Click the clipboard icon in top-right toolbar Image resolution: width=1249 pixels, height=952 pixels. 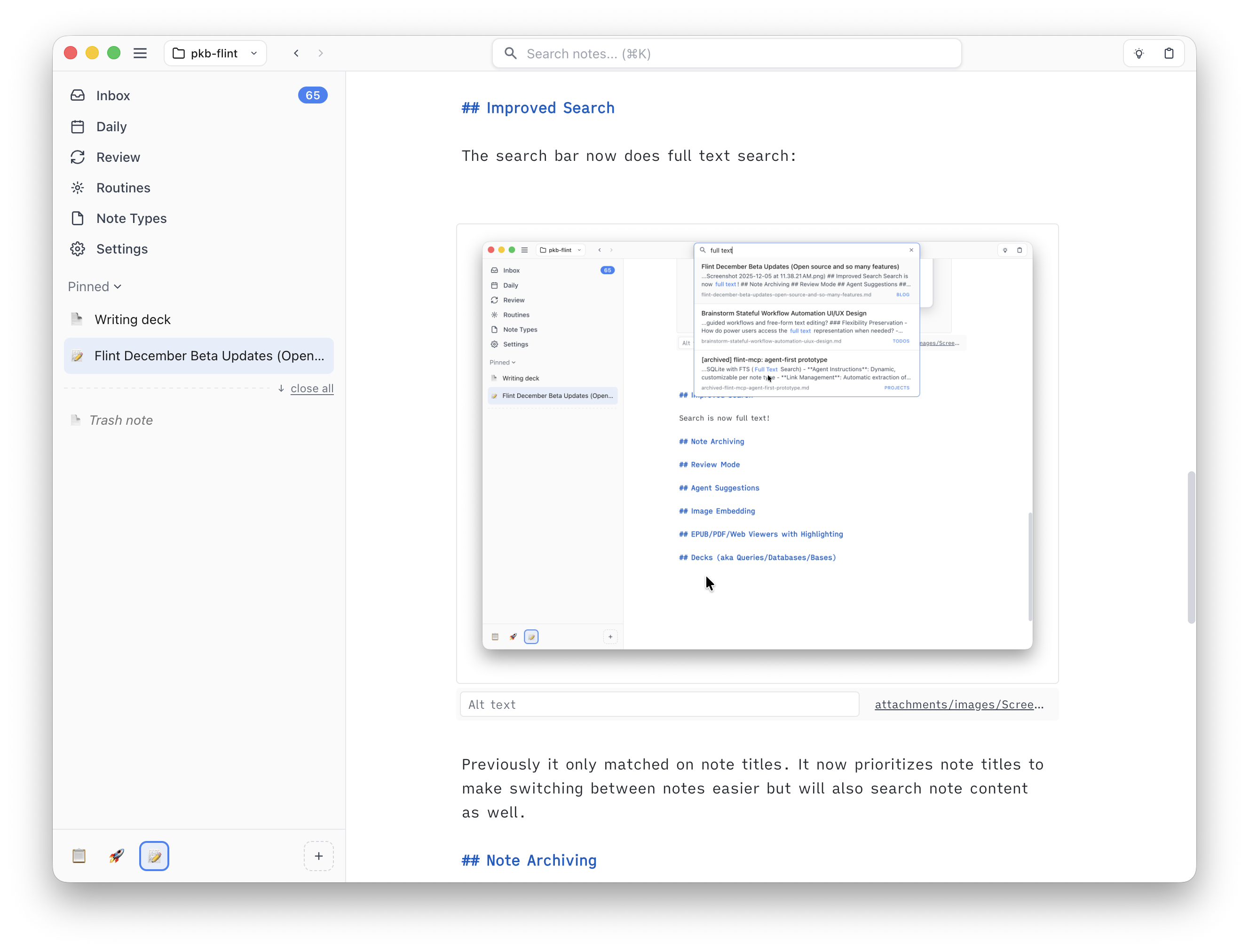point(1169,53)
